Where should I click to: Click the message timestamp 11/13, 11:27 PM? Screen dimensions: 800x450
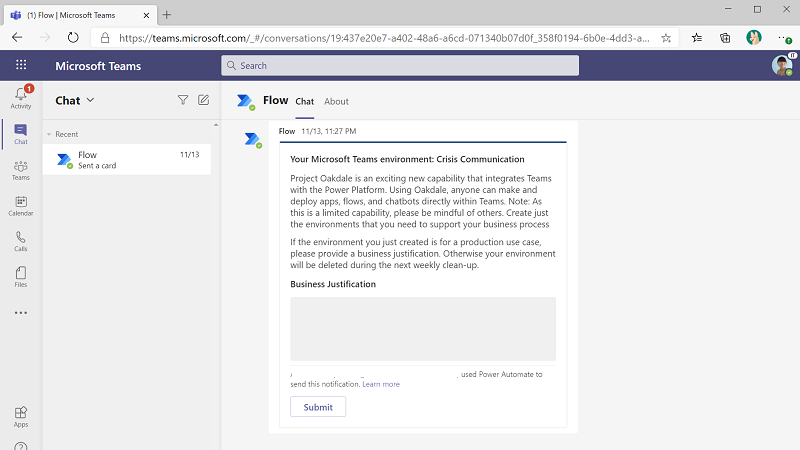[x=329, y=131]
